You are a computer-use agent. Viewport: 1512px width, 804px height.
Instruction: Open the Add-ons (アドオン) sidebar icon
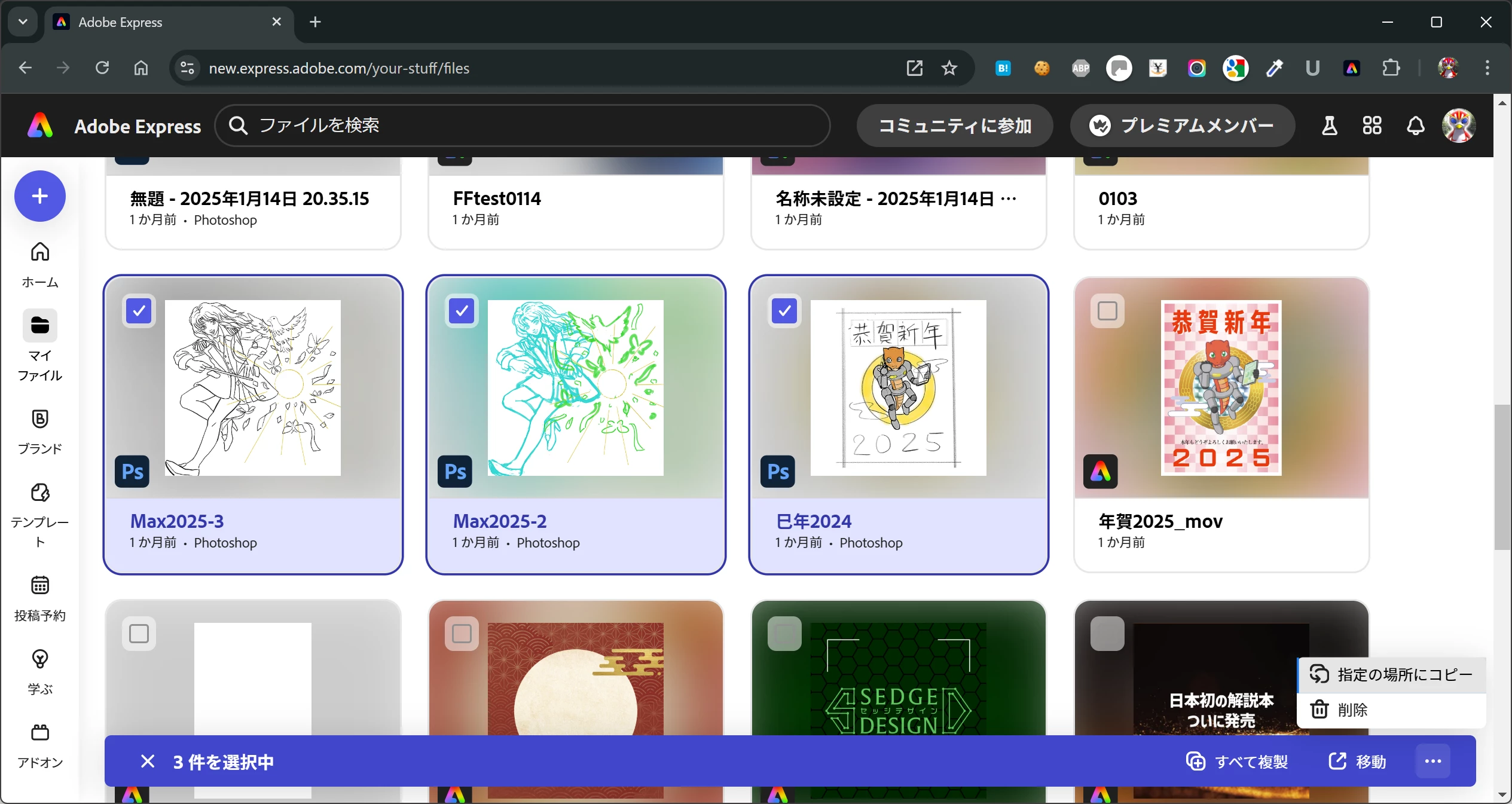(x=39, y=732)
